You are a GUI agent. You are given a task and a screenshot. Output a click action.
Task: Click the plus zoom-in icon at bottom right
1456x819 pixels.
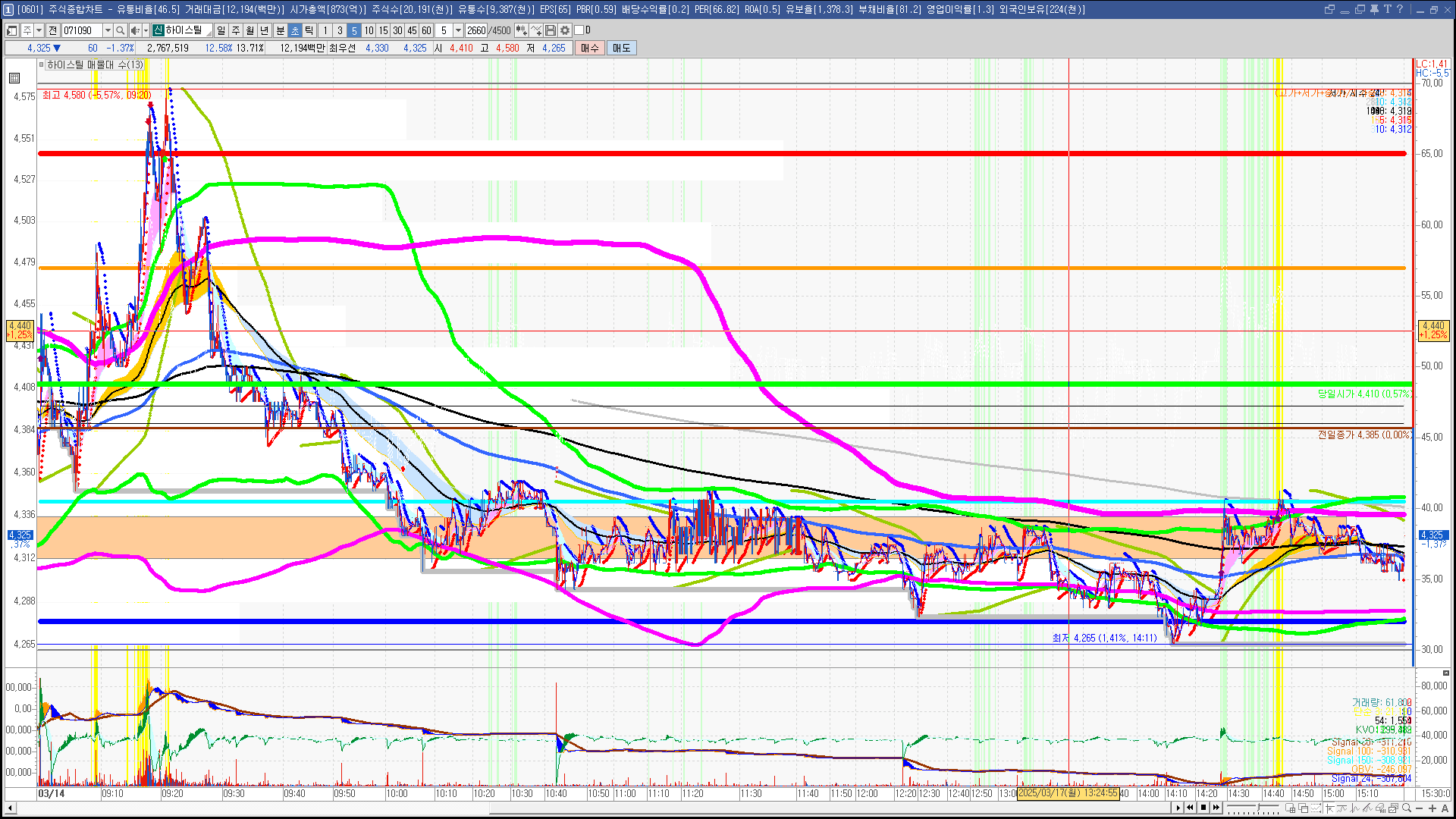(1432, 808)
